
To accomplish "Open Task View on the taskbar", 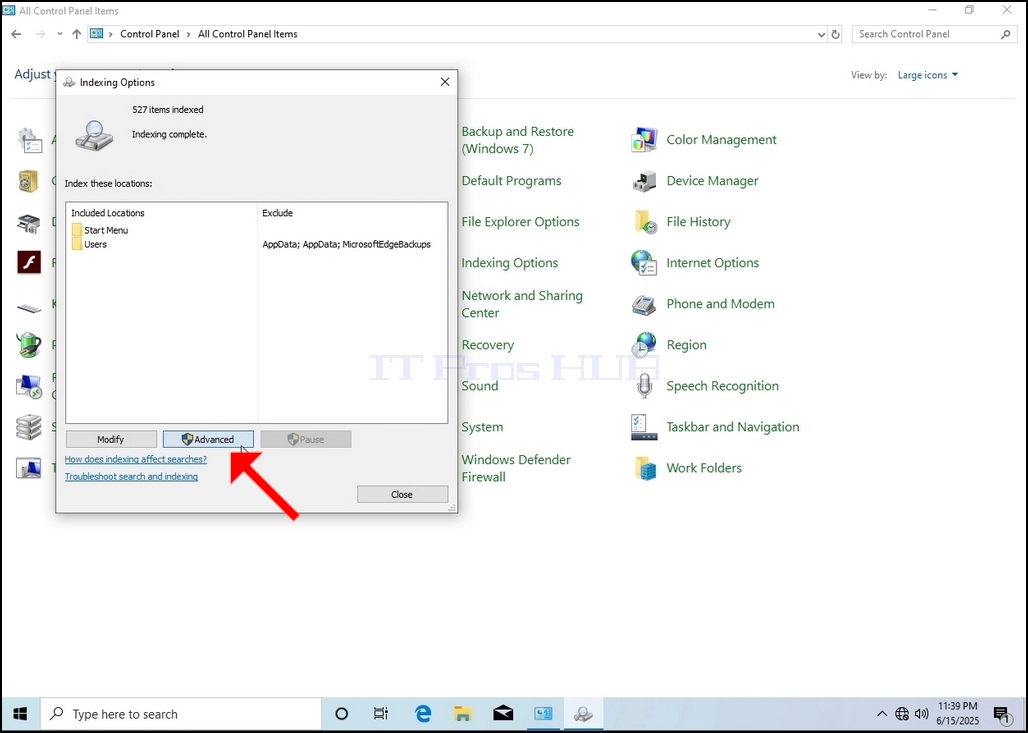I will point(381,714).
